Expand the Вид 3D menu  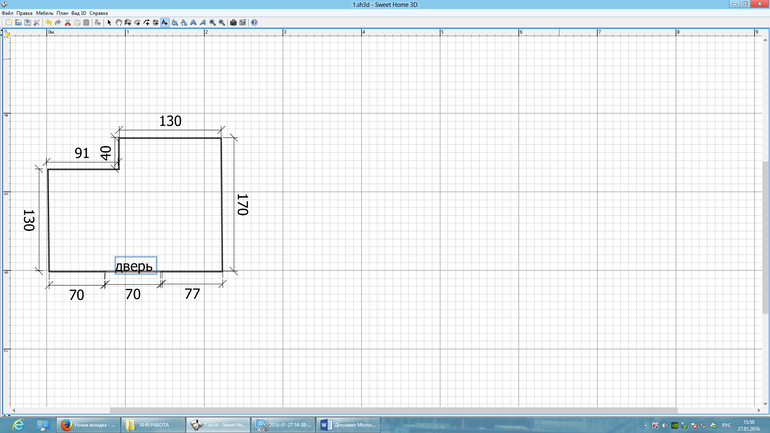[x=79, y=12]
